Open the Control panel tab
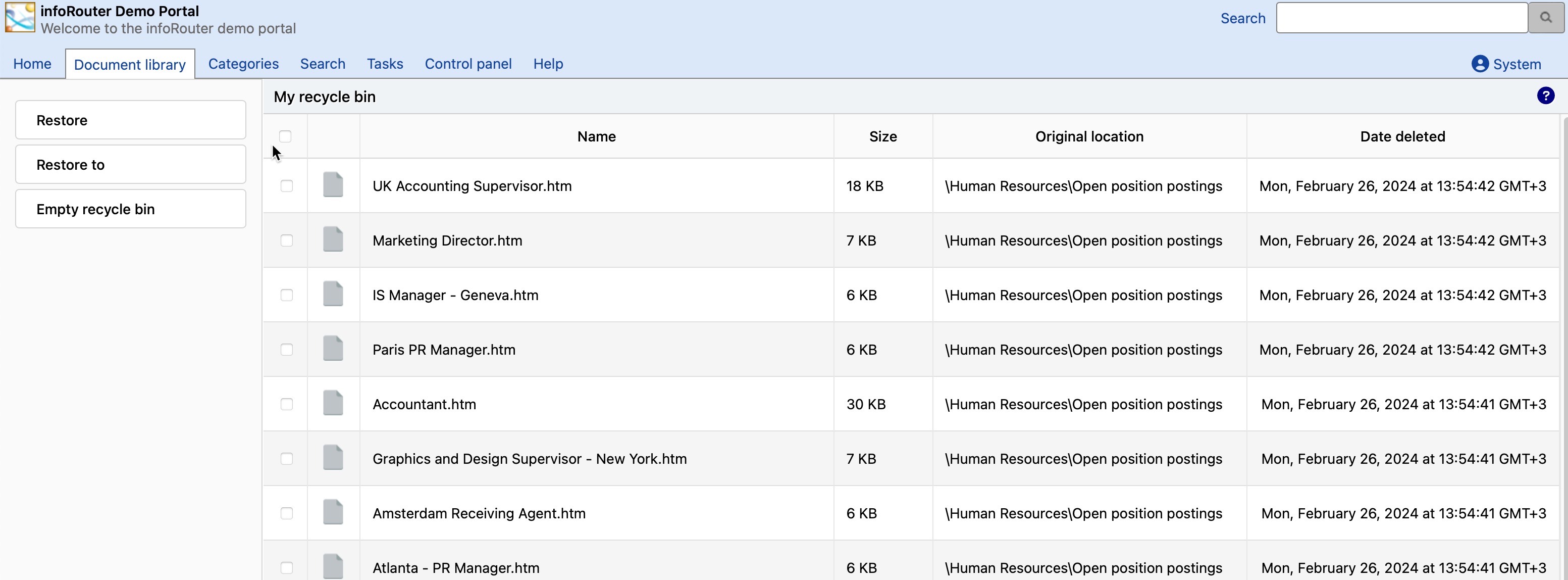Image resolution: width=1568 pixels, height=580 pixels. click(x=467, y=64)
